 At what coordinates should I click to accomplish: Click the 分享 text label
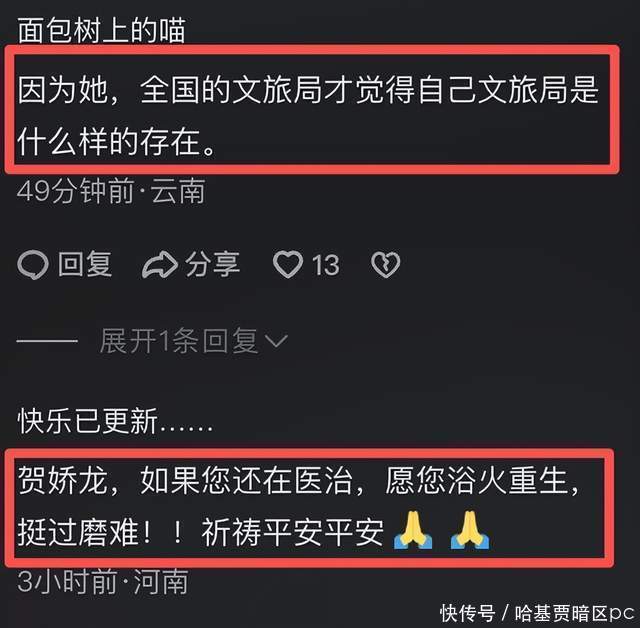point(213,264)
